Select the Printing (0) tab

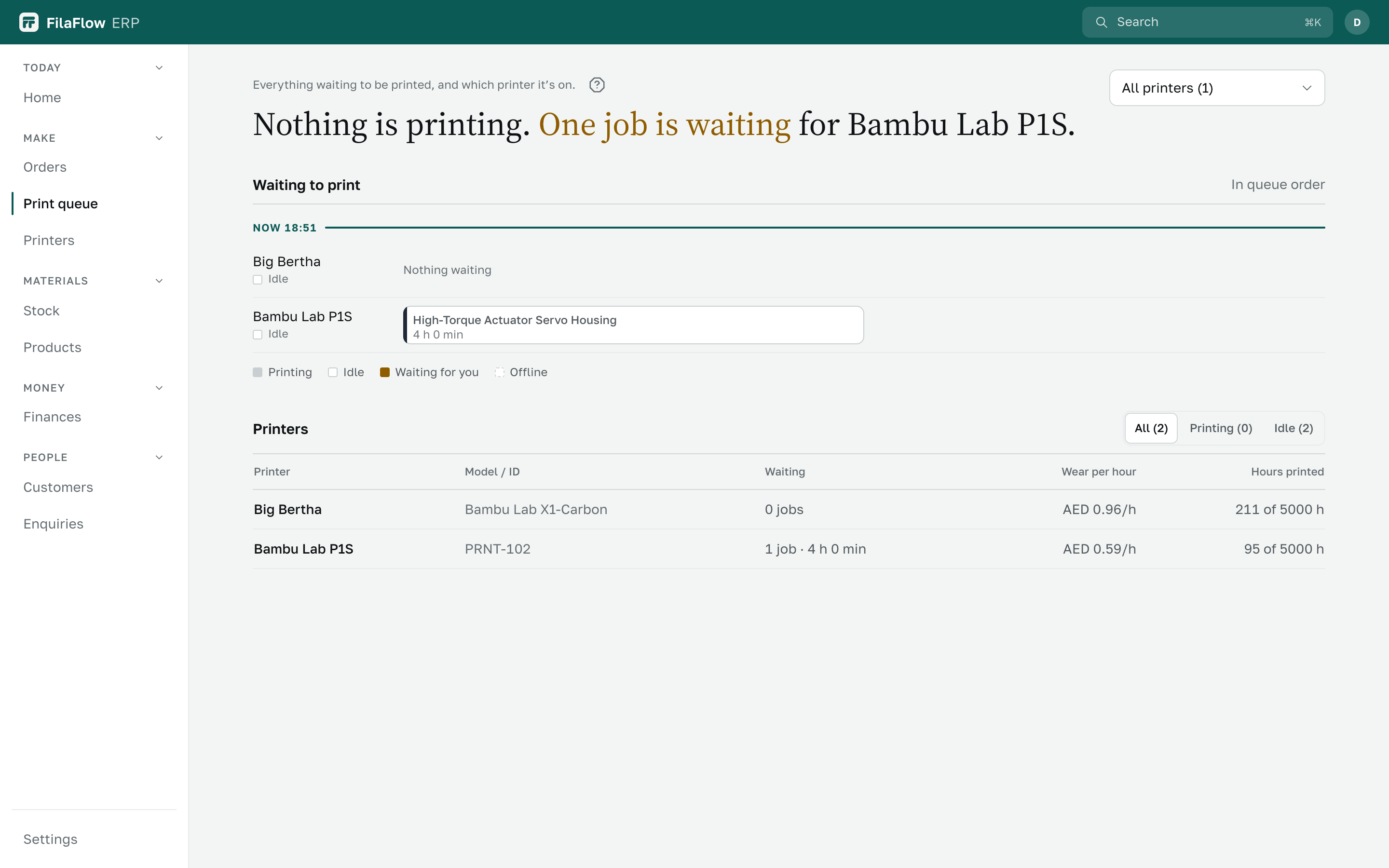pos(1221,428)
